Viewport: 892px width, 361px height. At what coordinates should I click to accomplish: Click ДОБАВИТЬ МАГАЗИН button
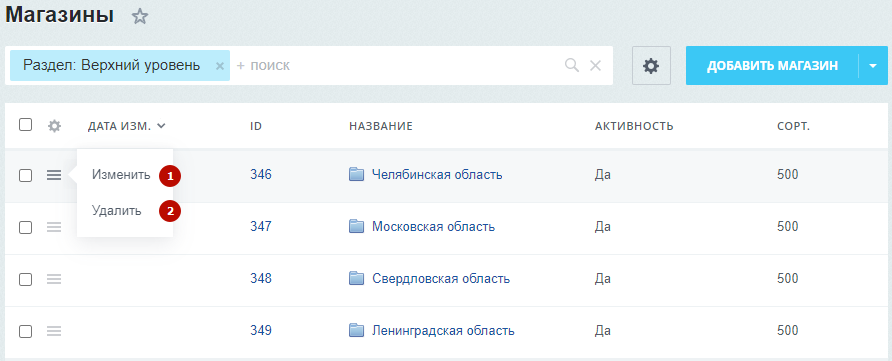click(x=772, y=66)
